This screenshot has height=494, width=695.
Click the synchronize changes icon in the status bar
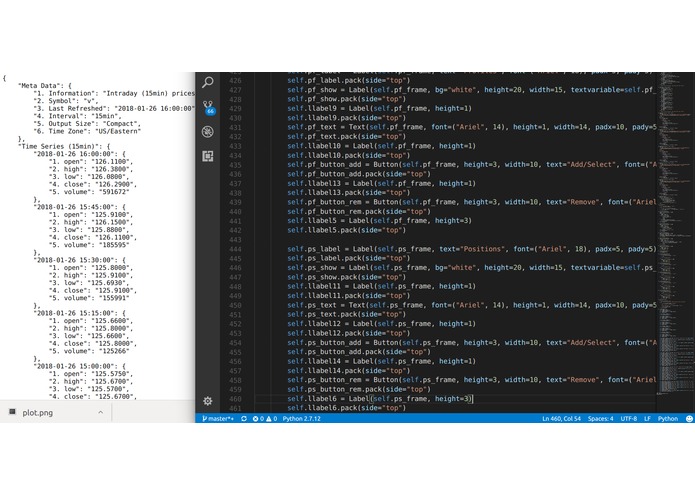244,419
